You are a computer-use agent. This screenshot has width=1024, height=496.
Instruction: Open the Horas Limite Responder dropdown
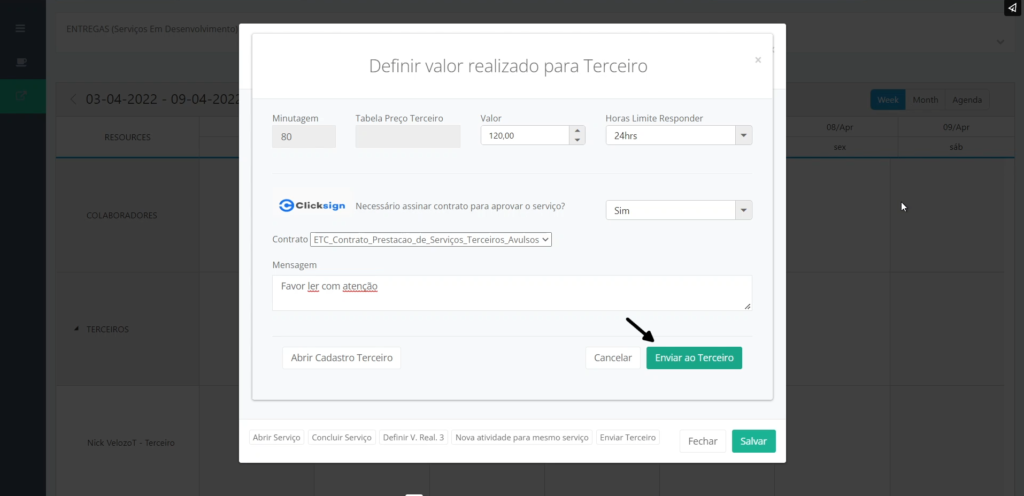(743, 136)
